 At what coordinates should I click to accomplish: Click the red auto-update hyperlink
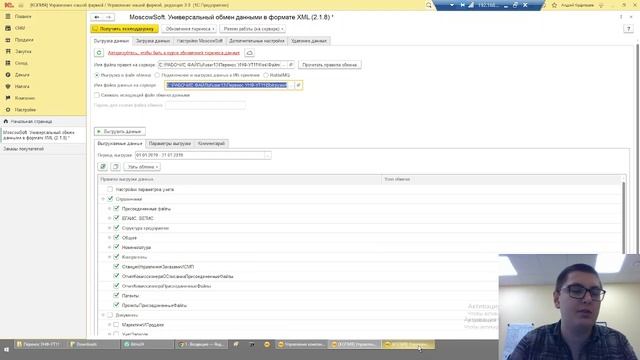(x=173, y=53)
